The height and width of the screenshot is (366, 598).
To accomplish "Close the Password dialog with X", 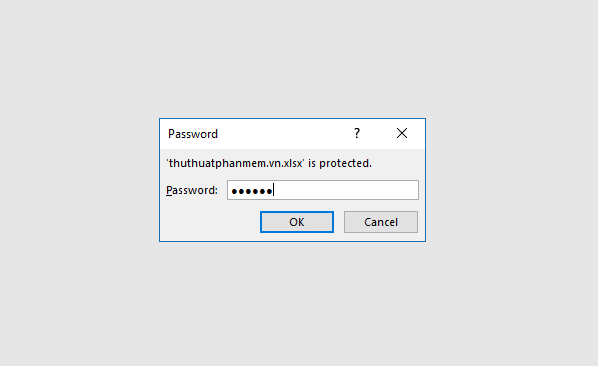I will pos(402,133).
